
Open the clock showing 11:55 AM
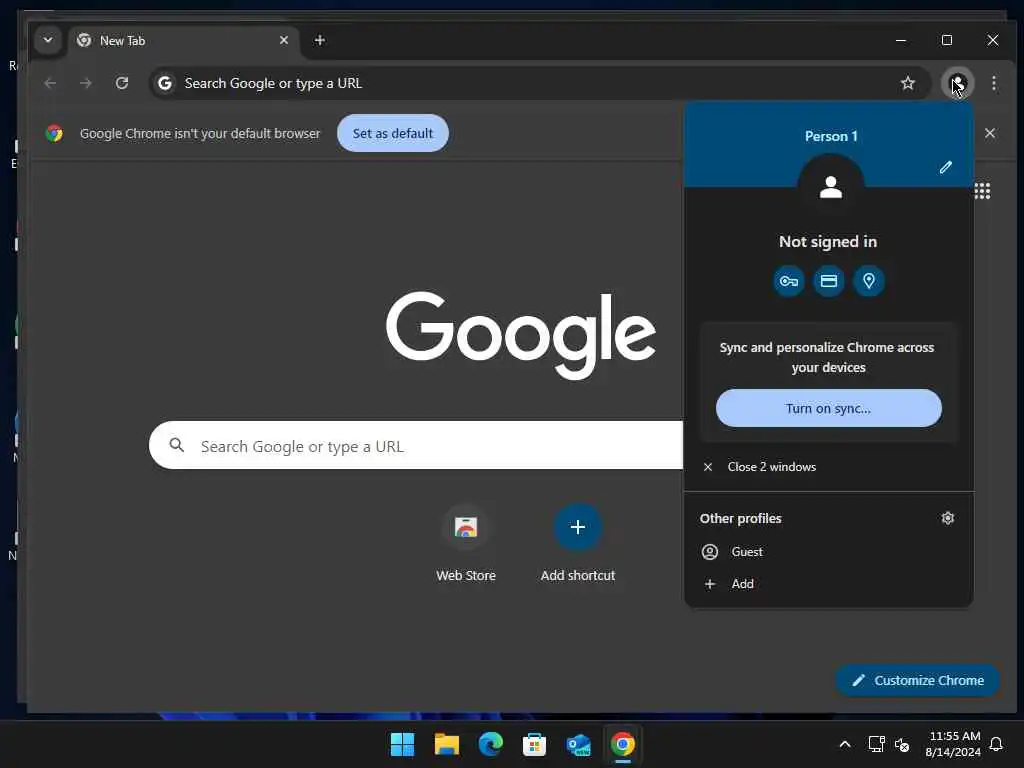[x=953, y=744]
